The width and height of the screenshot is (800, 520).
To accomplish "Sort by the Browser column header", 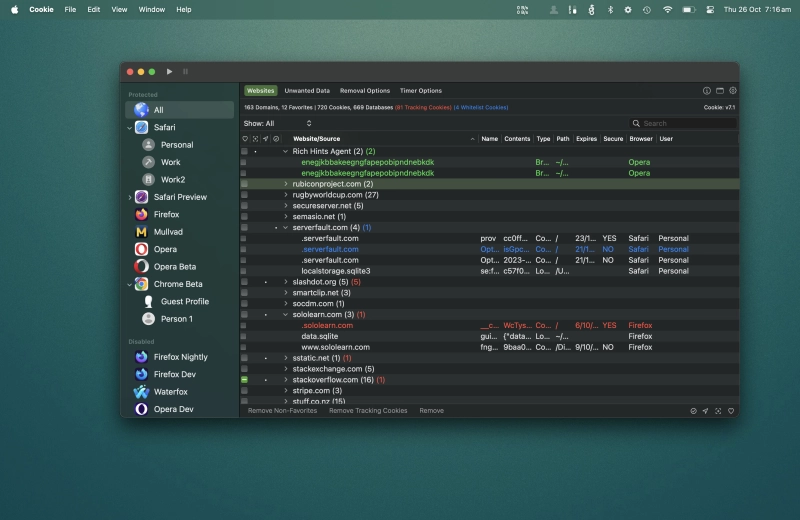I will pyautogui.click(x=641, y=139).
